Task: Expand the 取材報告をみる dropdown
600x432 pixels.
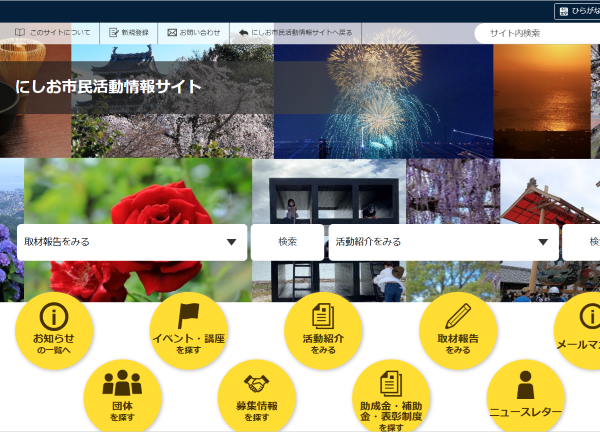Action: coord(132,242)
